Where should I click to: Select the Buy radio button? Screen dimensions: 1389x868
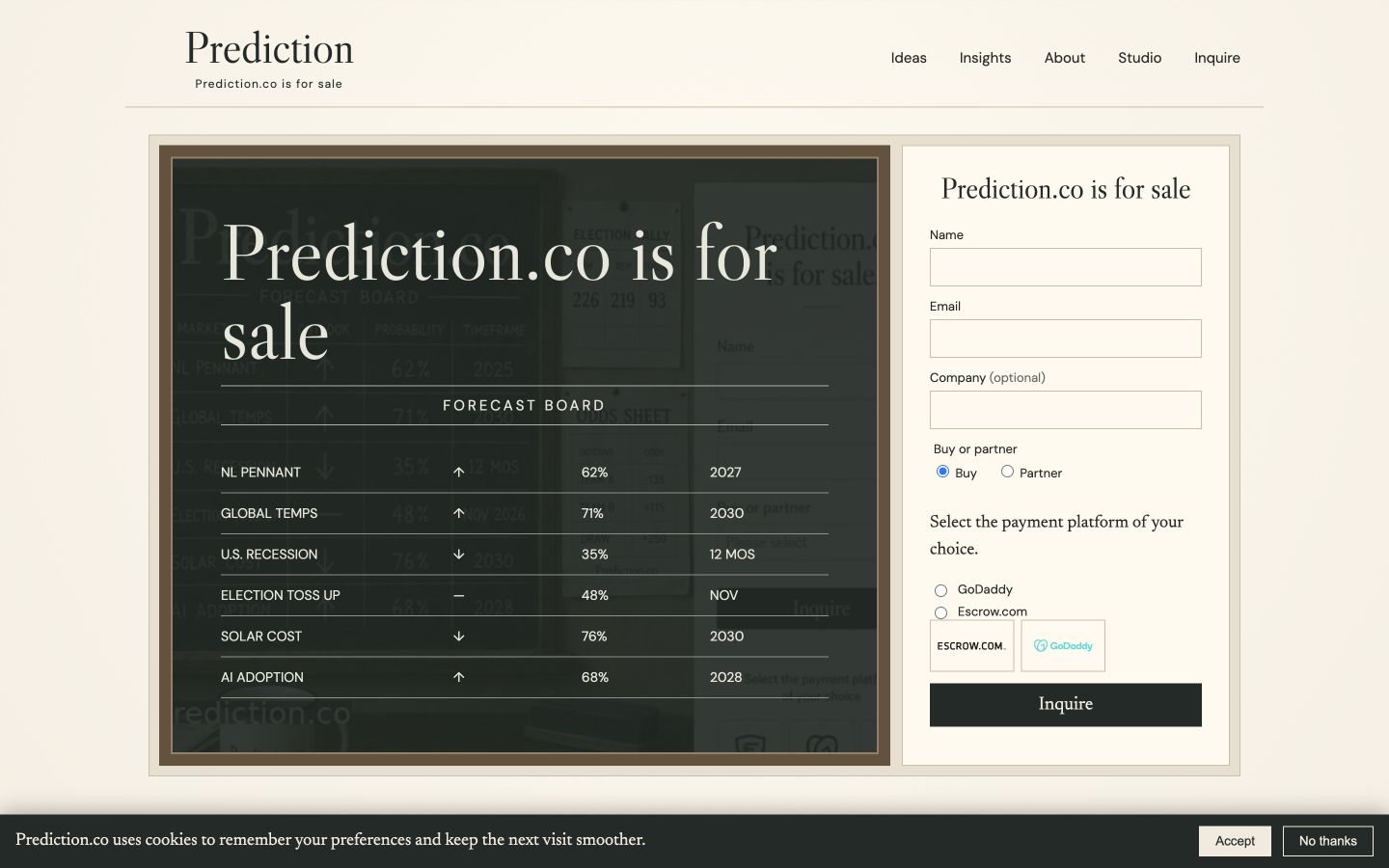pyautogui.click(x=942, y=472)
